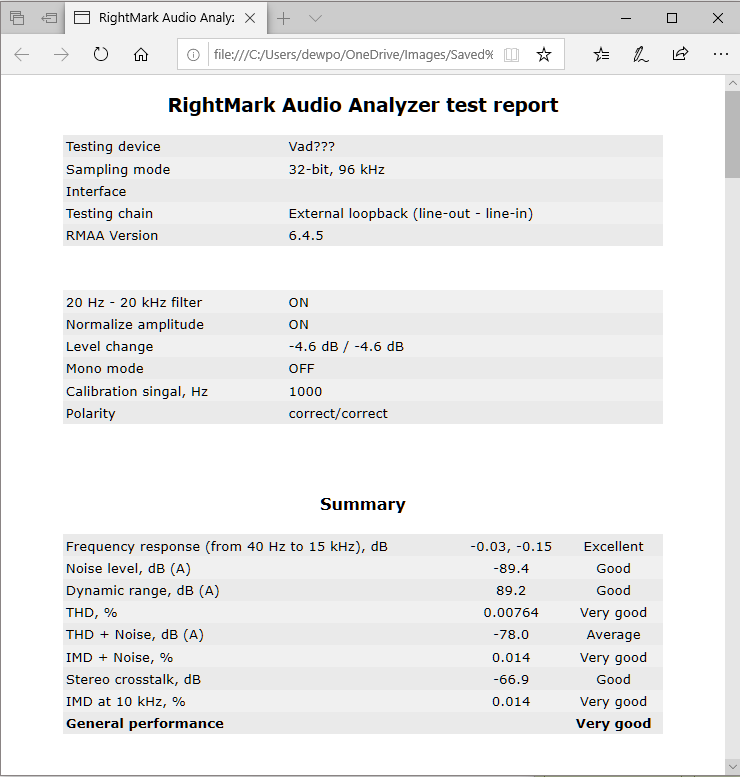Select 'Excellent' frequency response rating
This screenshot has height=777, width=740.
(x=614, y=547)
